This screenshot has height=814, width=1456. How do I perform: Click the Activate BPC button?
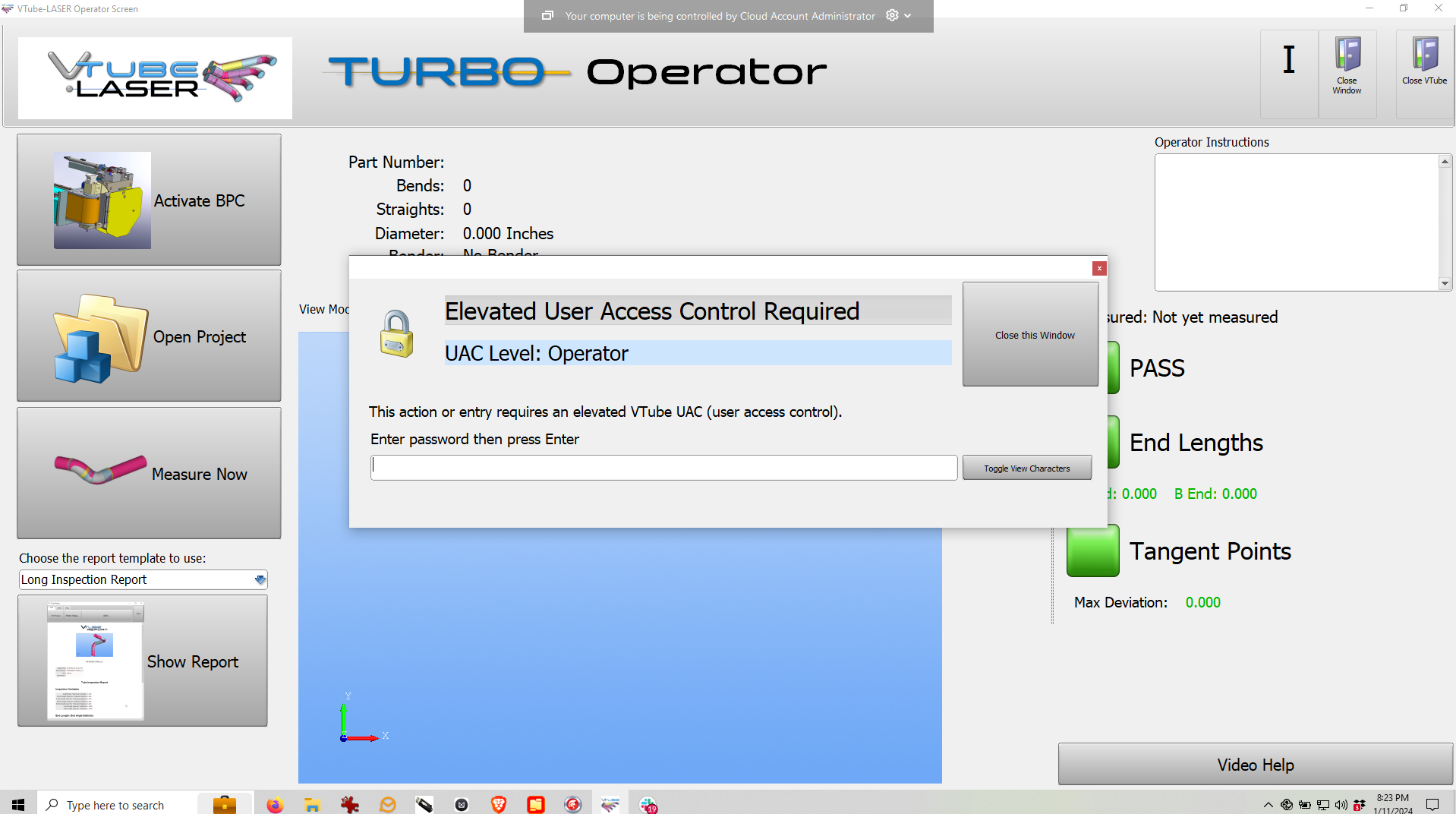[x=149, y=200]
